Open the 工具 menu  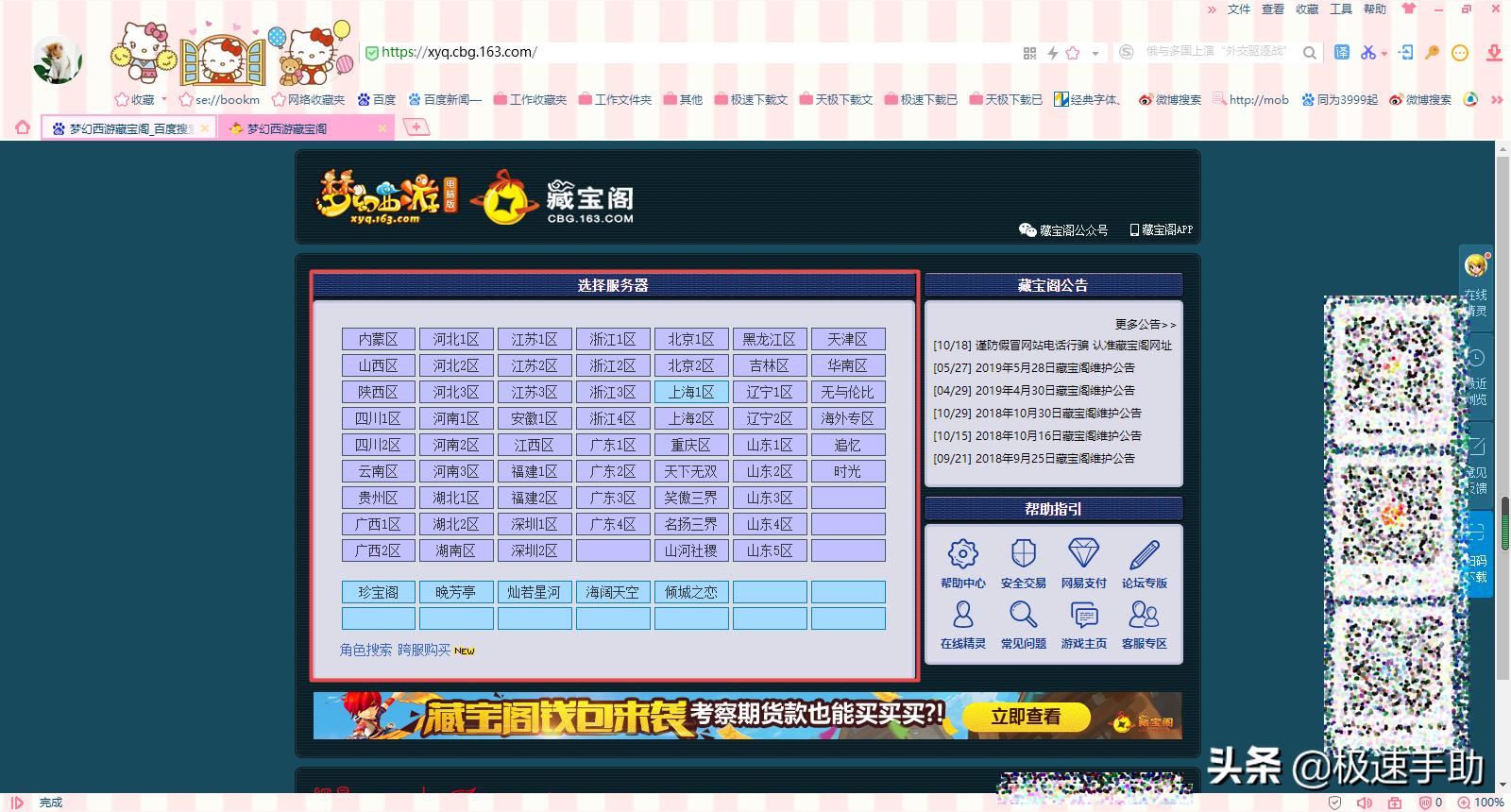pos(1341,9)
